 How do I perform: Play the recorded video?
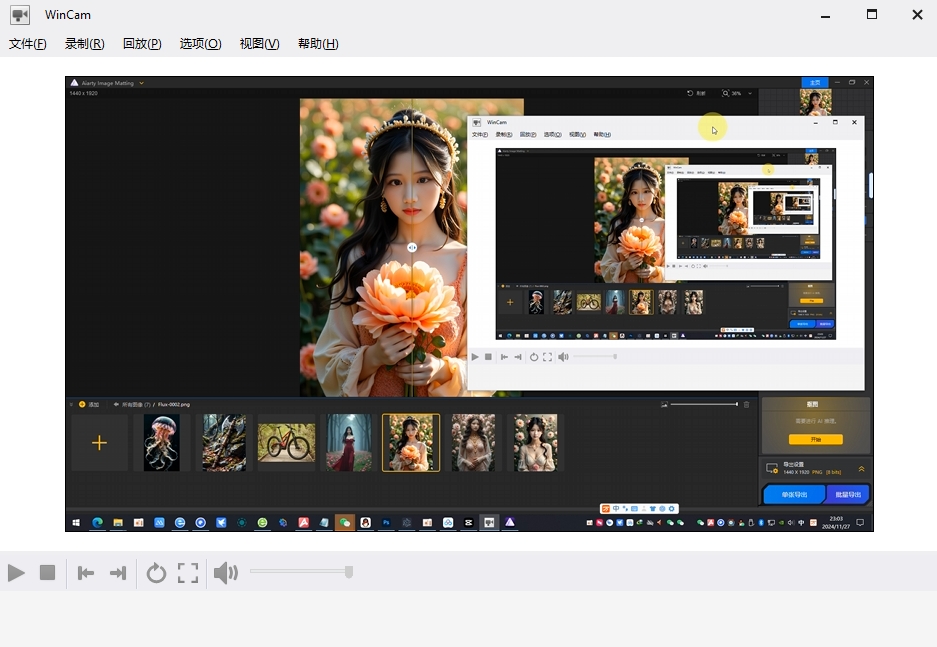click(x=16, y=573)
